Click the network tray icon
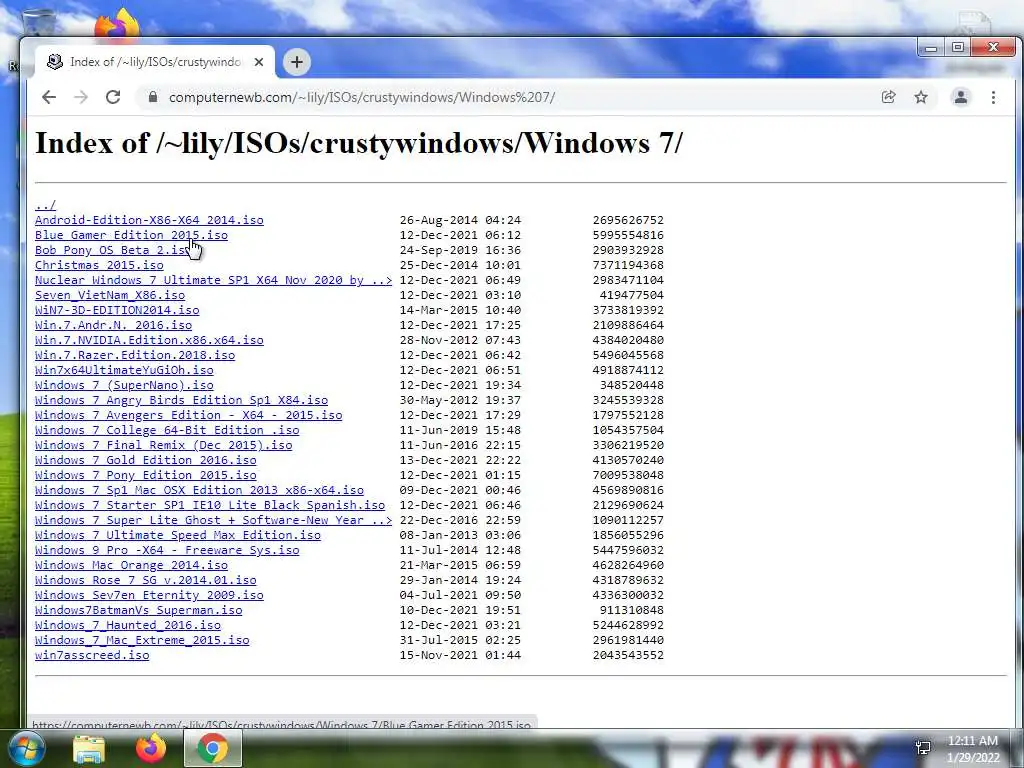 (923, 748)
